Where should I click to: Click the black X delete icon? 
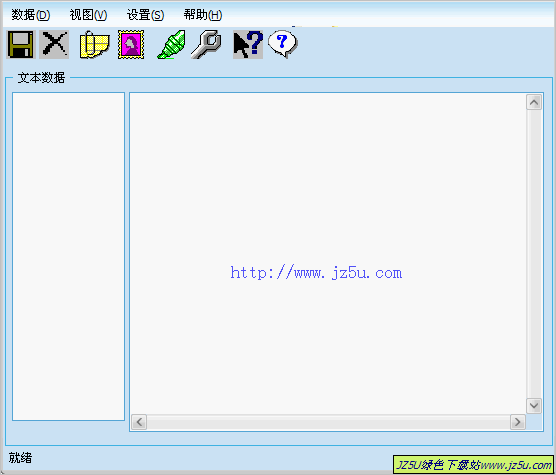pyautogui.click(x=54, y=44)
